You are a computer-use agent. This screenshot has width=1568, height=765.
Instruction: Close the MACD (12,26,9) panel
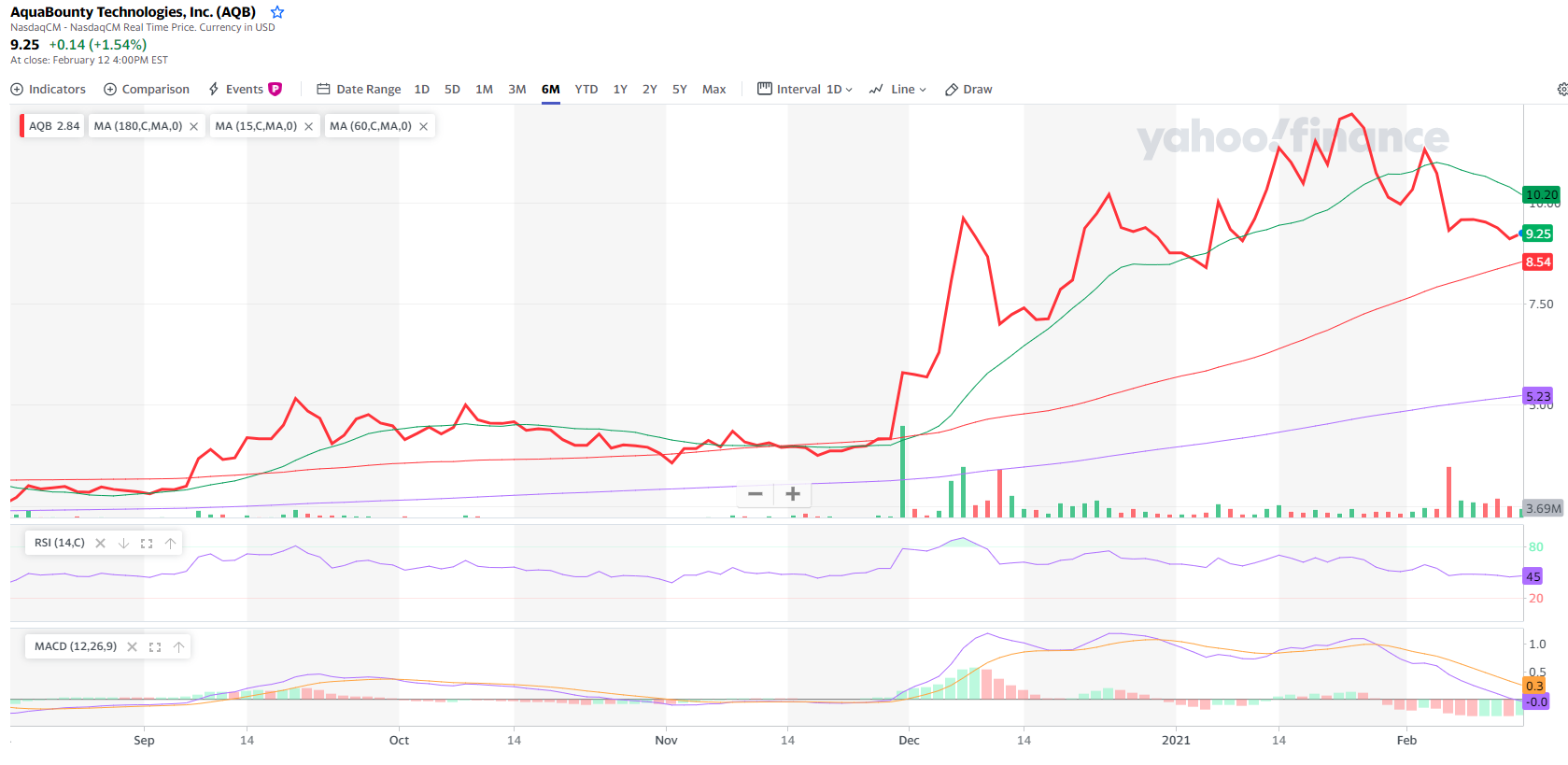pyautogui.click(x=133, y=646)
